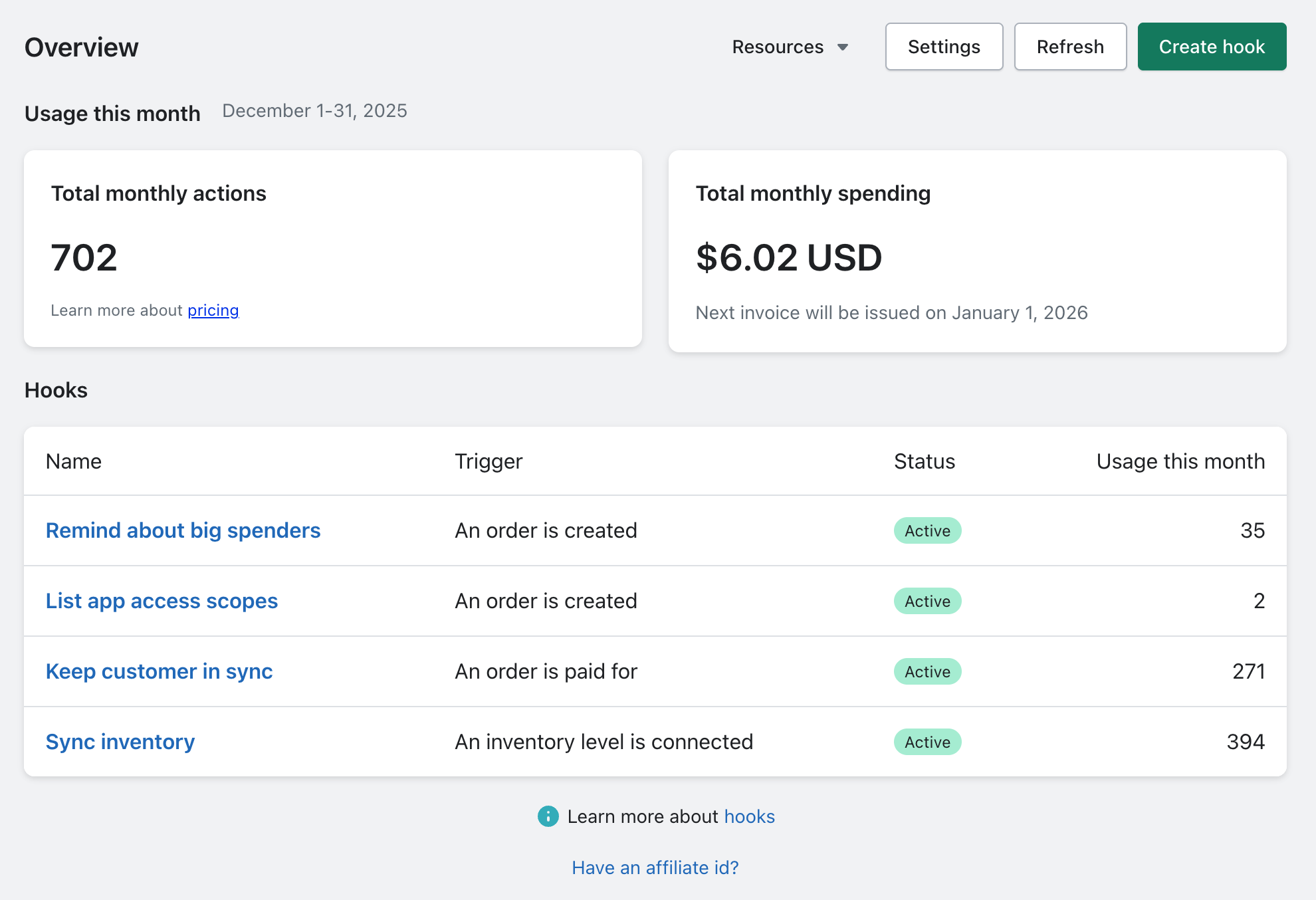Click Have an affiliate id?
Image resolution: width=1316 pixels, height=900 pixels.
pos(655,867)
